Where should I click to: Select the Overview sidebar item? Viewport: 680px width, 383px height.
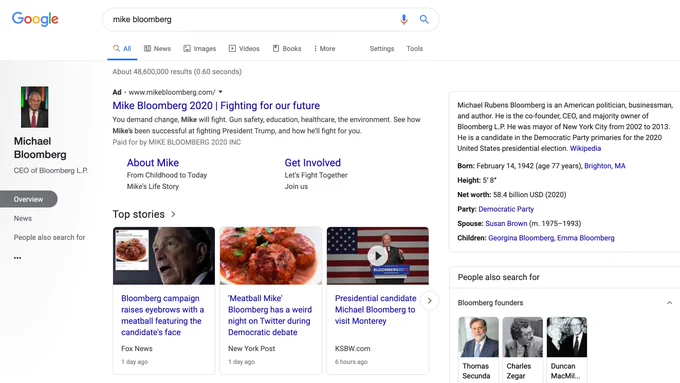tap(29, 199)
